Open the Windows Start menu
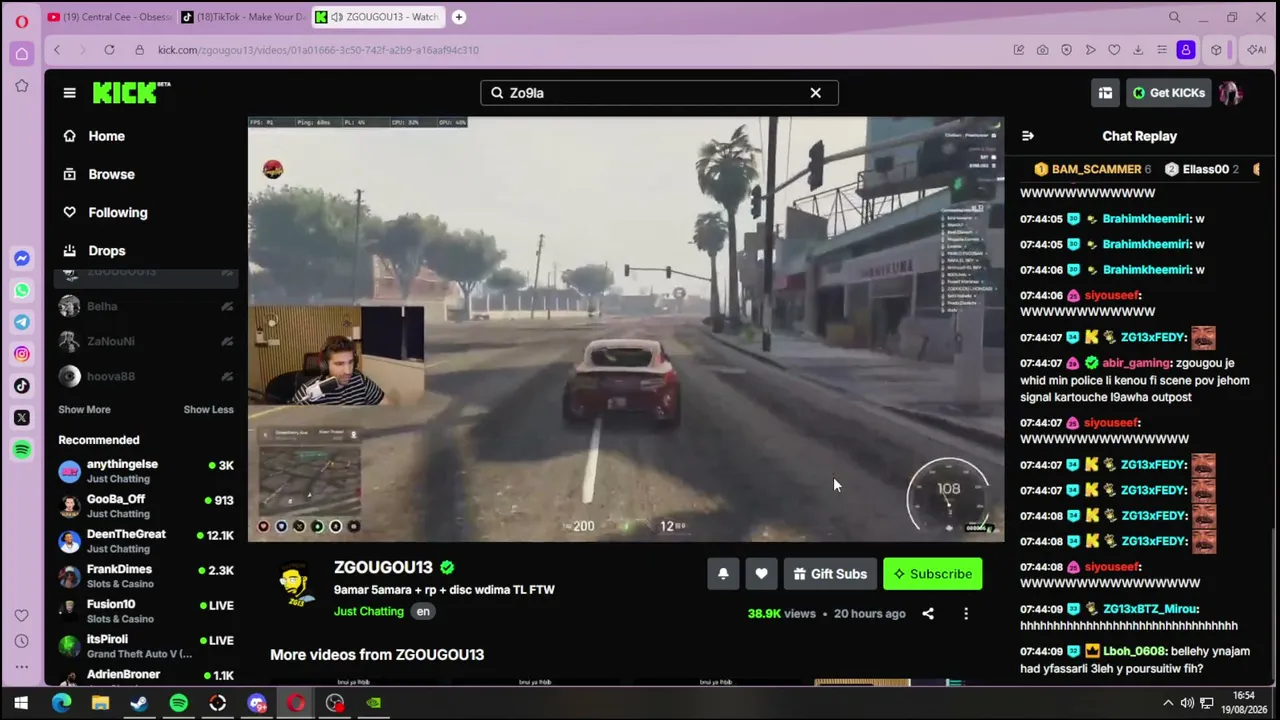1280x720 pixels. (21, 703)
